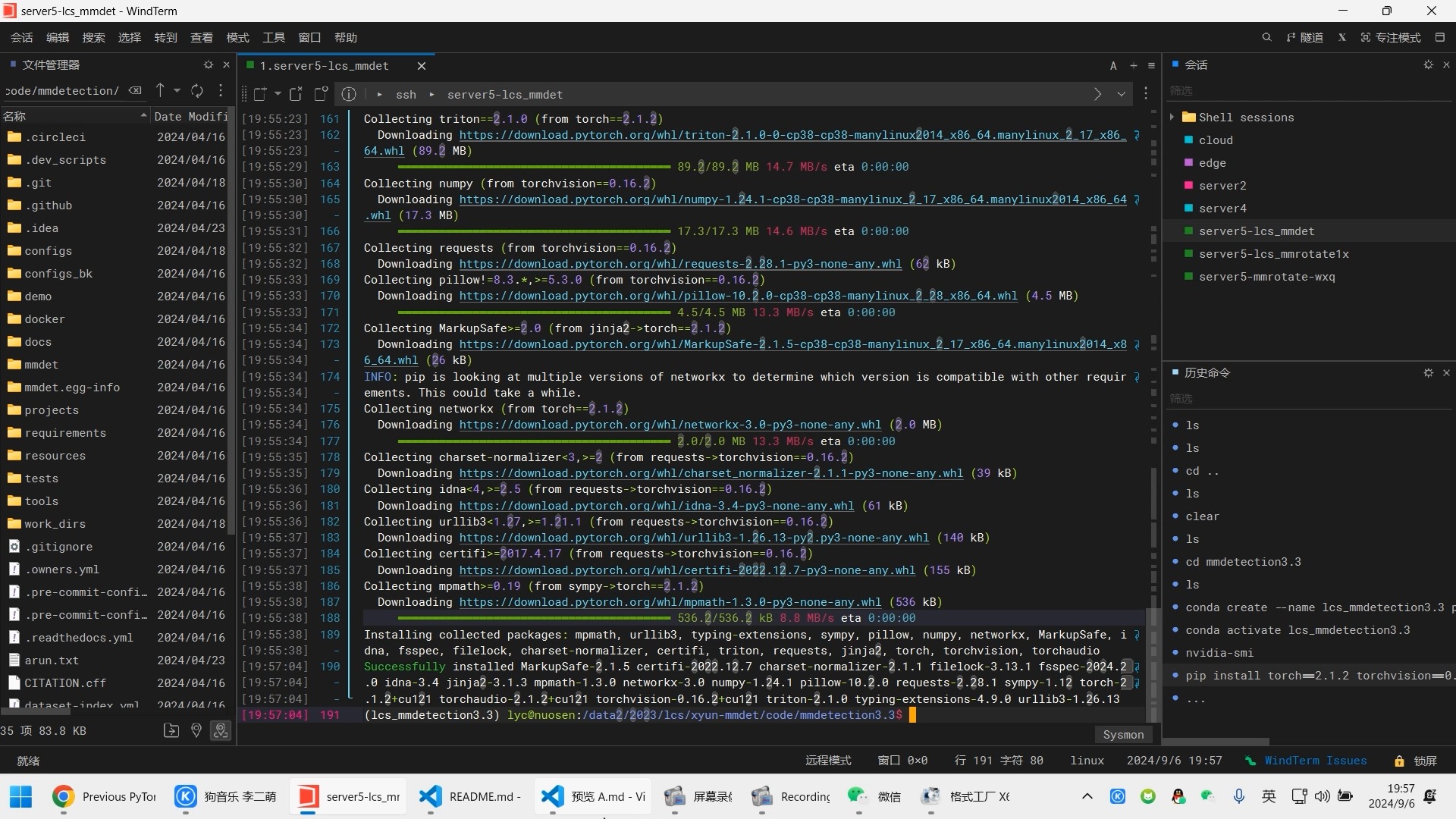This screenshot has height=819, width=1456.
Task: Open the 查看 menu
Action: 201,37
